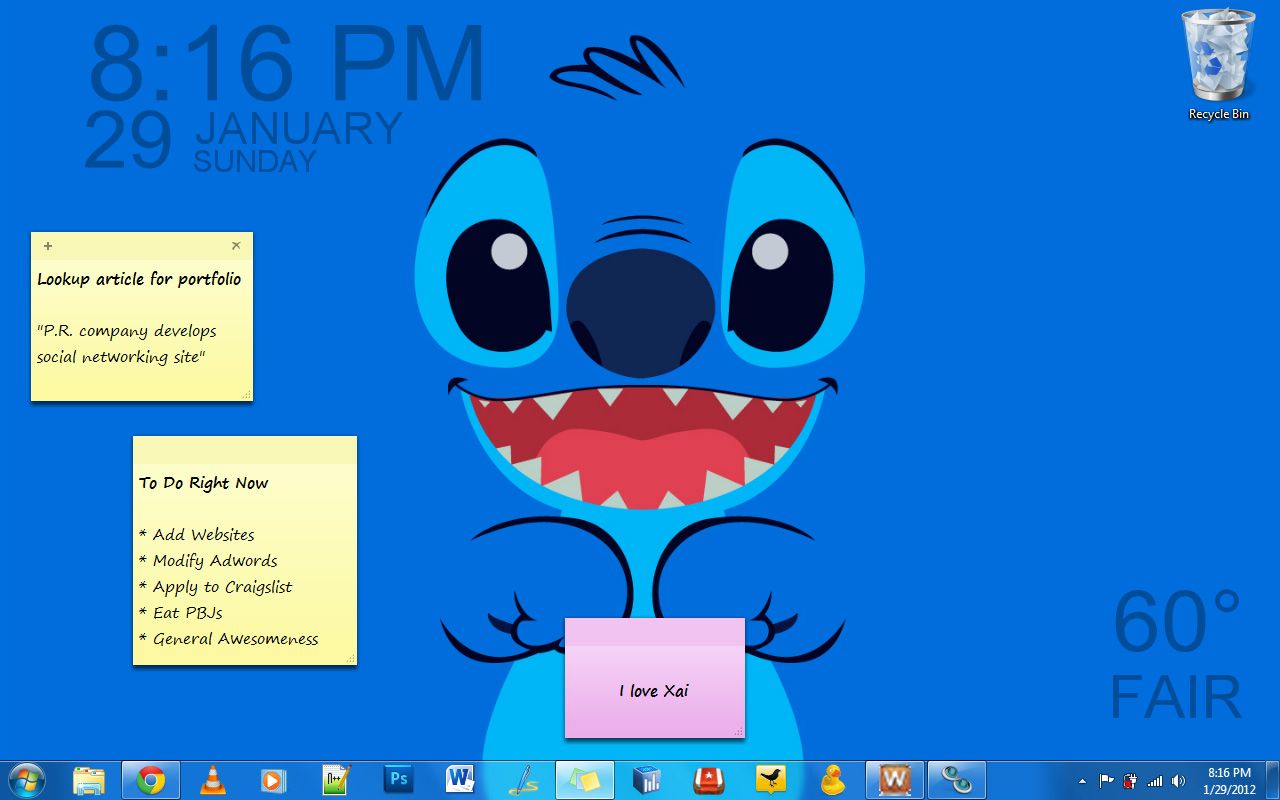The height and width of the screenshot is (800, 1280).
Task: Click the FAIR weather condition text
Action: pyautogui.click(x=1175, y=697)
